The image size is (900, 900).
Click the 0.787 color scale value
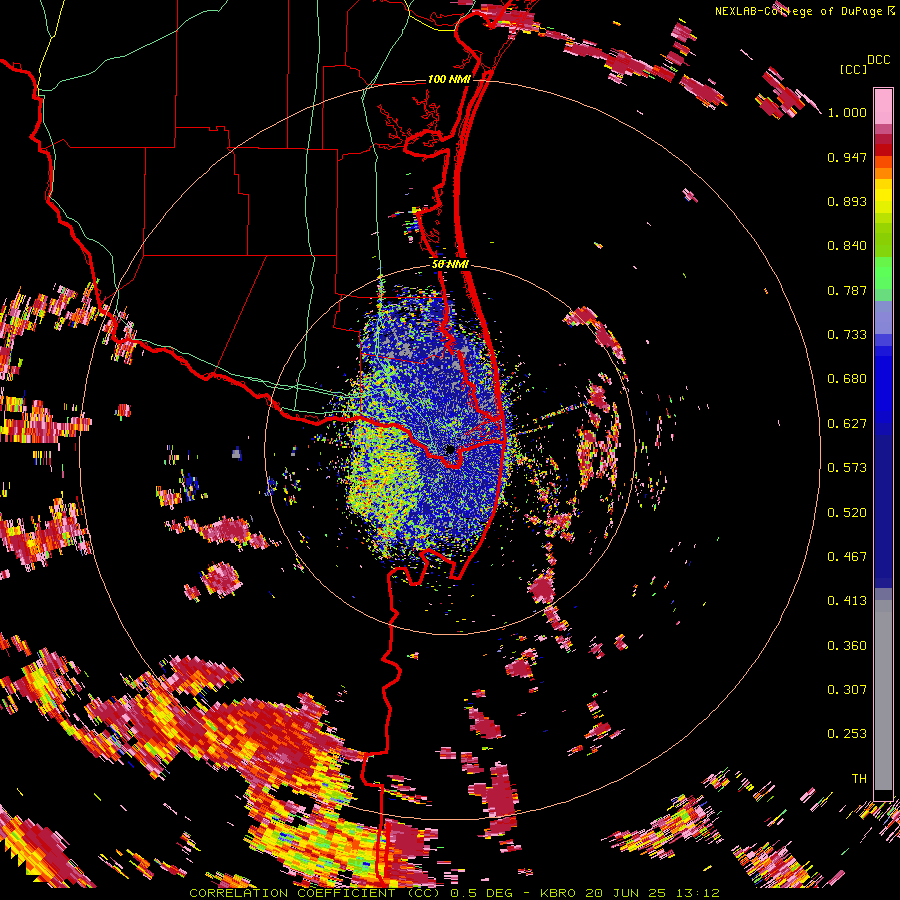click(x=847, y=290)
